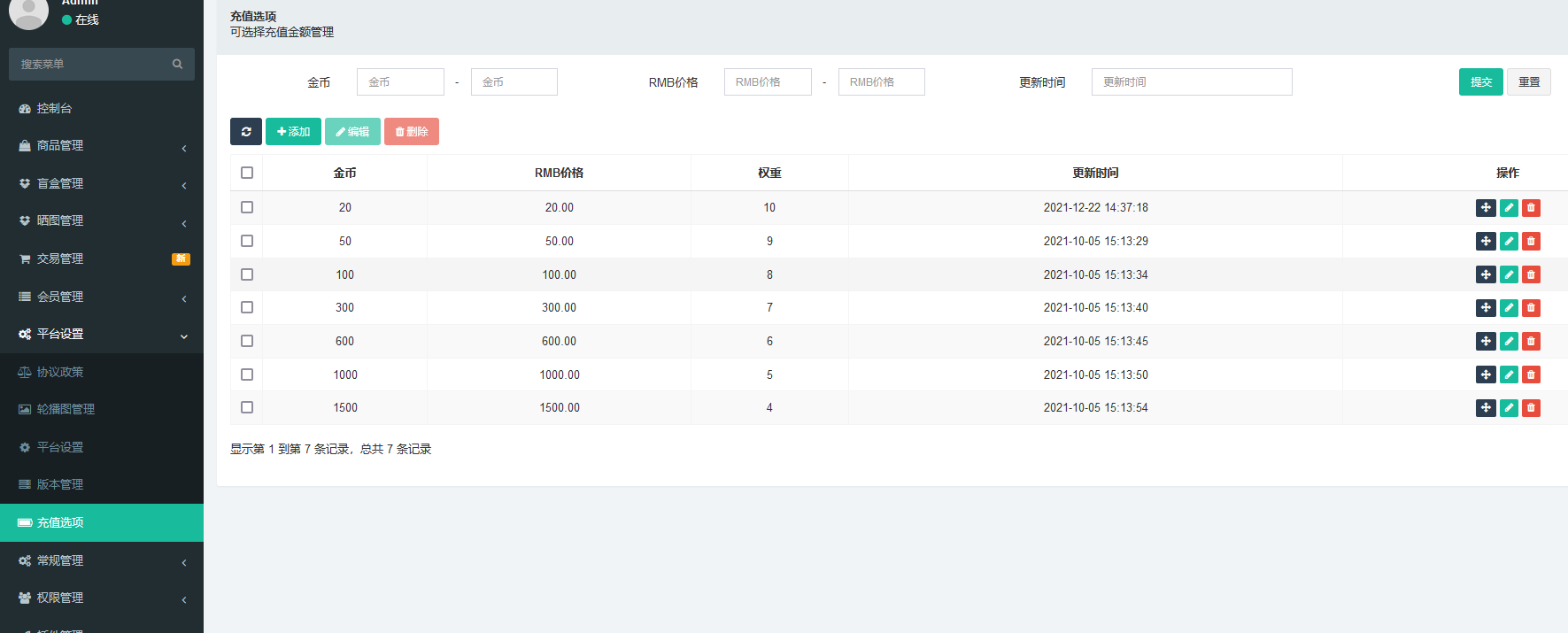
Task: Delete the 100 coin row via trash icon
Action: (x=1531, y=274)
